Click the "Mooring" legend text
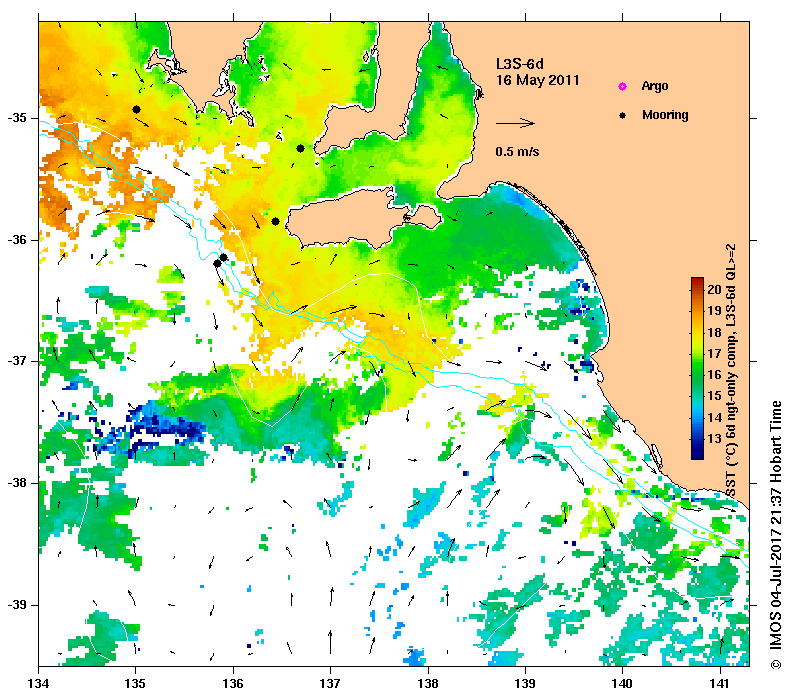Screen dimensions: 791x700 tap(665, 115)
